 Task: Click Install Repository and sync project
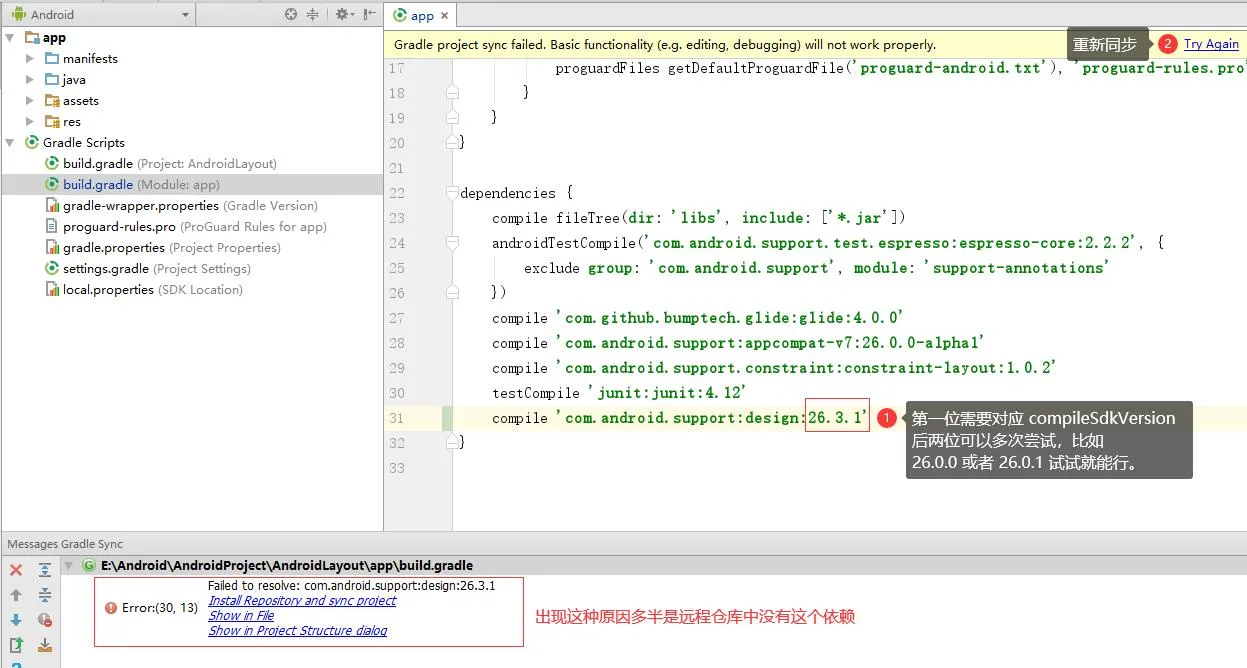click(302, 601)
